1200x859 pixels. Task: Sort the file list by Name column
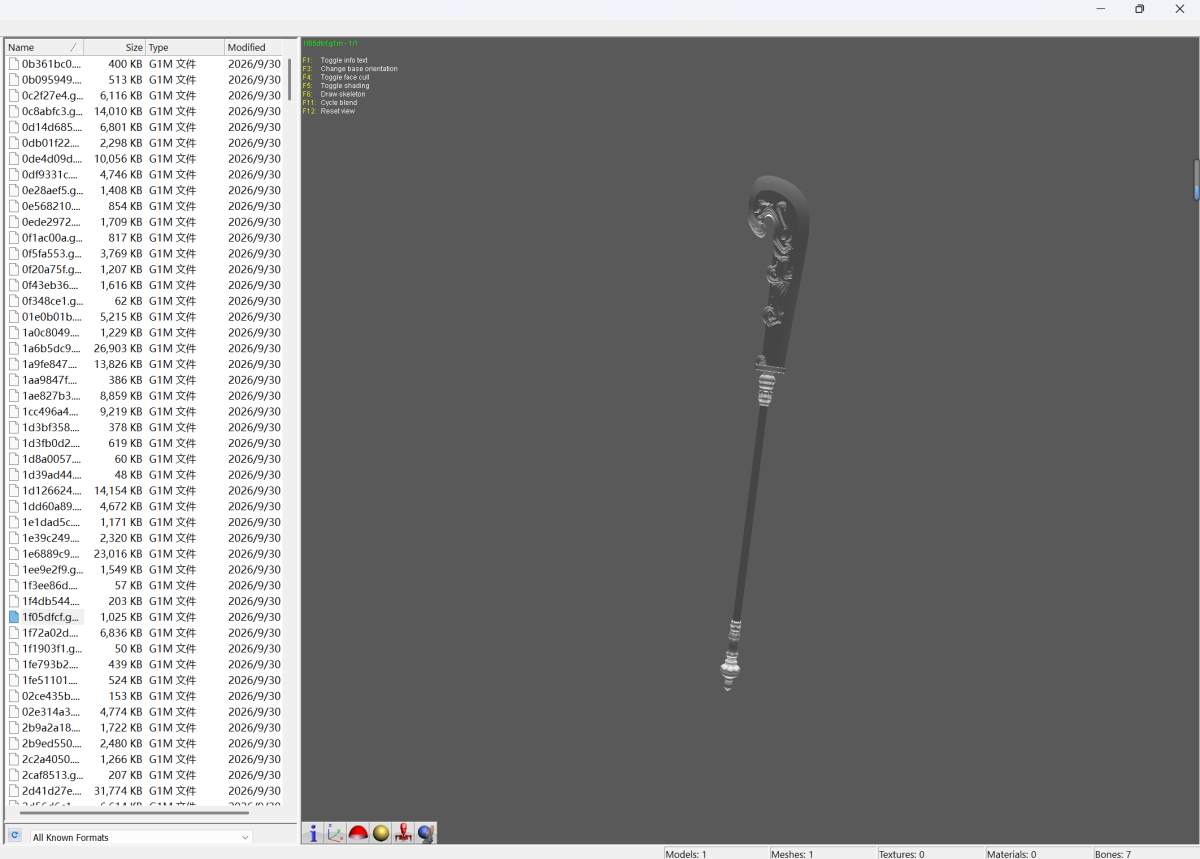(x=44, y=47)
